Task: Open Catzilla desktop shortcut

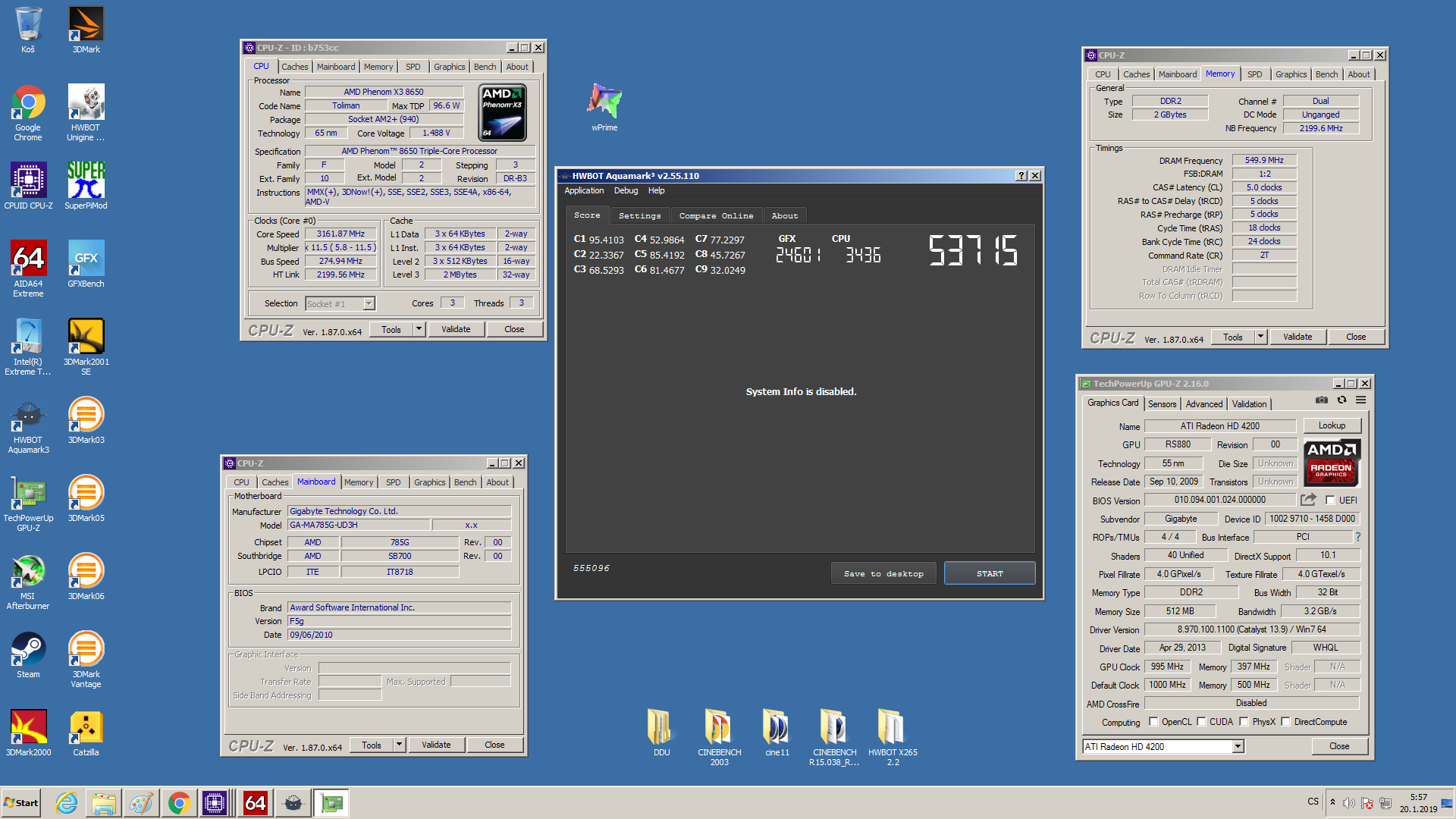Action: point(86,733)
